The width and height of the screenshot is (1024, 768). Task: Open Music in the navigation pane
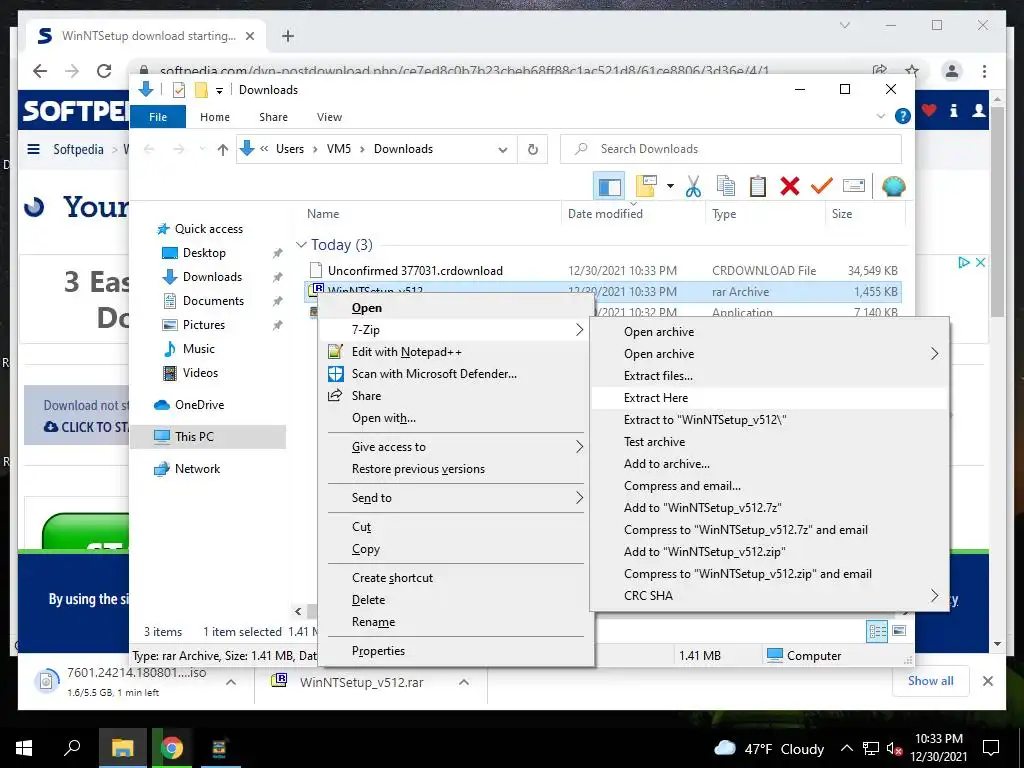[x=199, y=349]
